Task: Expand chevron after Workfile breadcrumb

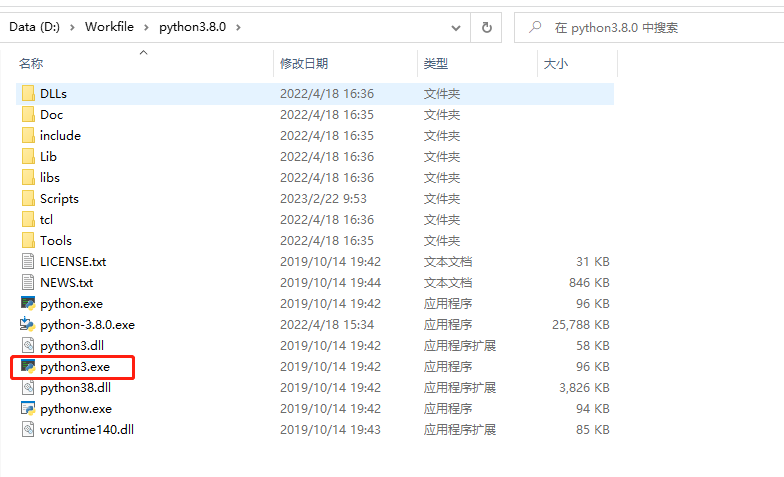Action: 146,28
